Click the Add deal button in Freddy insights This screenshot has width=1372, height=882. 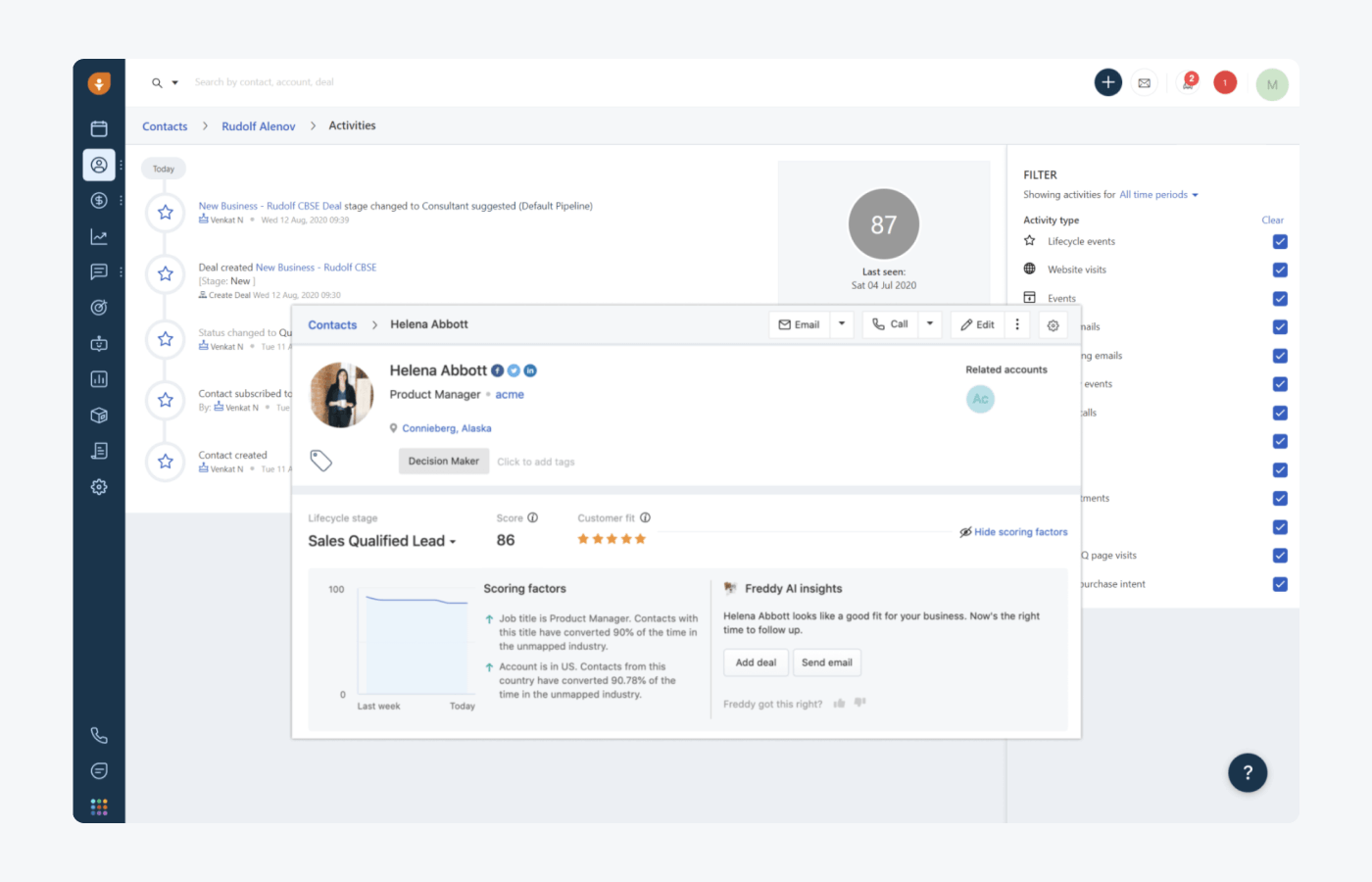pyautogui.click(x=755, y=662)
